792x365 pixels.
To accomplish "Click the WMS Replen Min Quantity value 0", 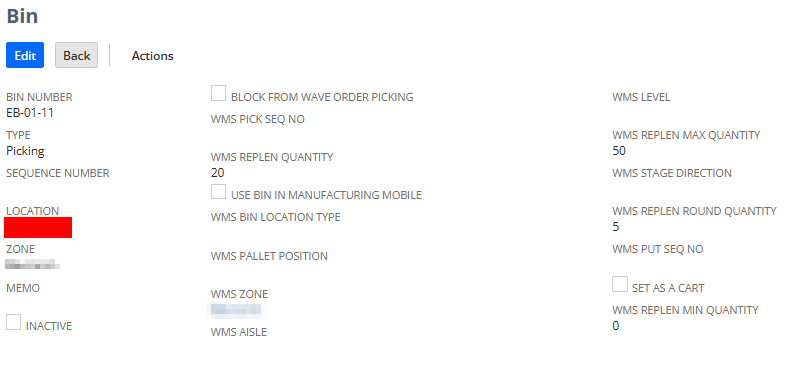I will pos(615,326).
